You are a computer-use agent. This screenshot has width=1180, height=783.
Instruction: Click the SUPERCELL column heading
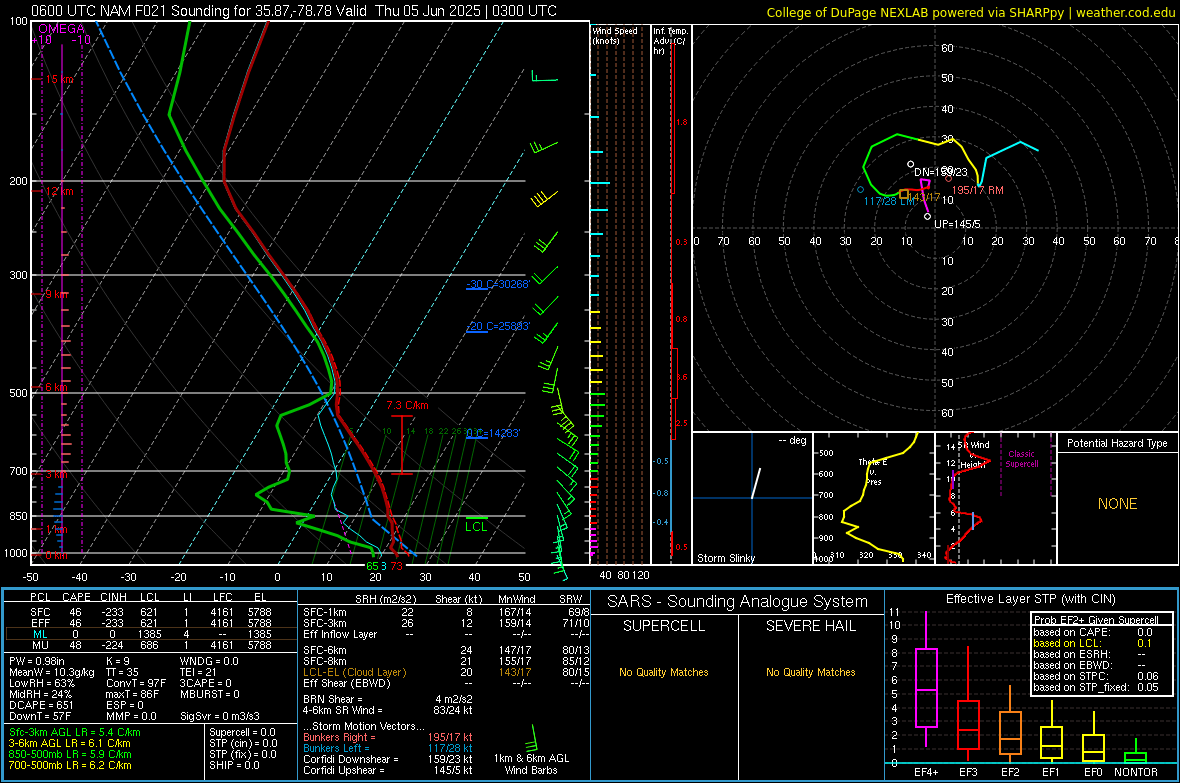tap(664, 626)
